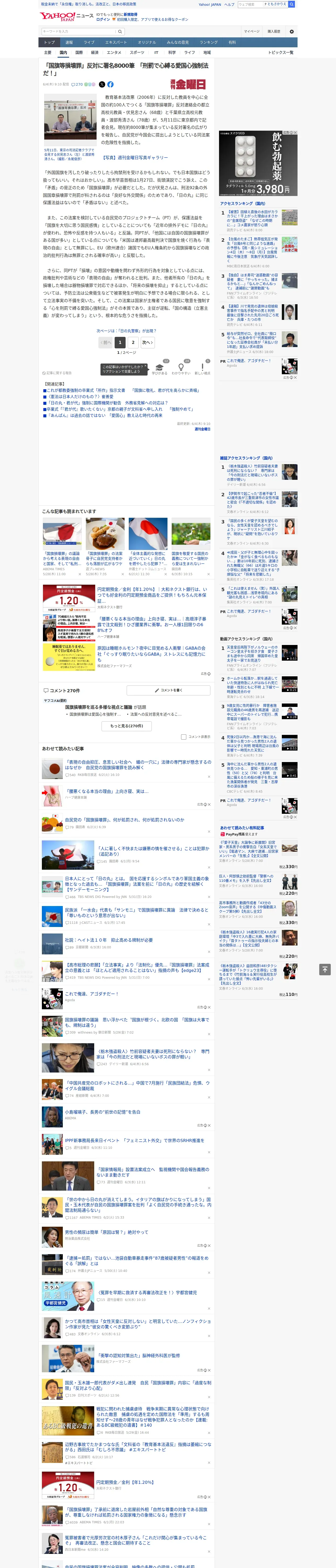The width and height of the screenshot is (336, 1568).
Task: Click the scroll-to-top arrow button
Action: point(325,969)
